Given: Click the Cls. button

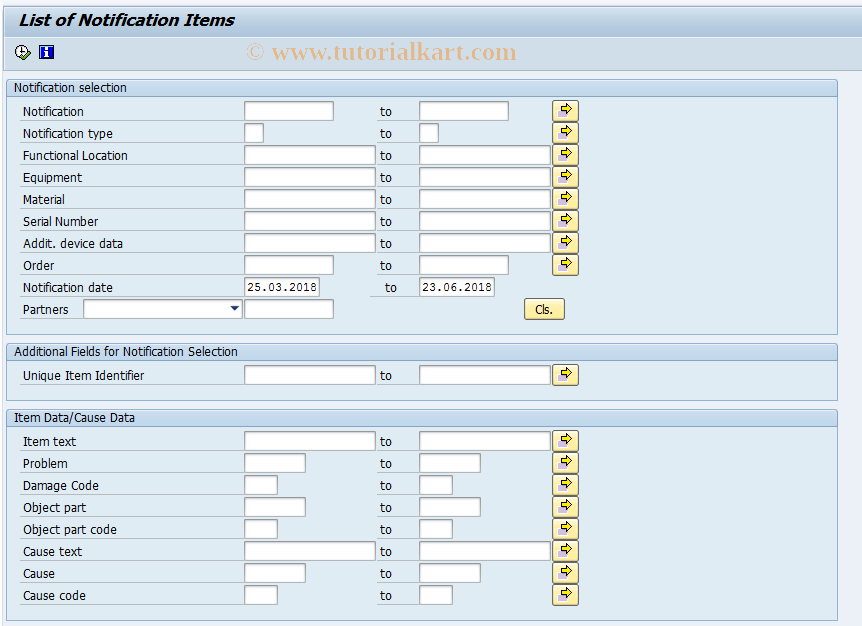Looking at the screenshot, I should click(x=543, y=309).
